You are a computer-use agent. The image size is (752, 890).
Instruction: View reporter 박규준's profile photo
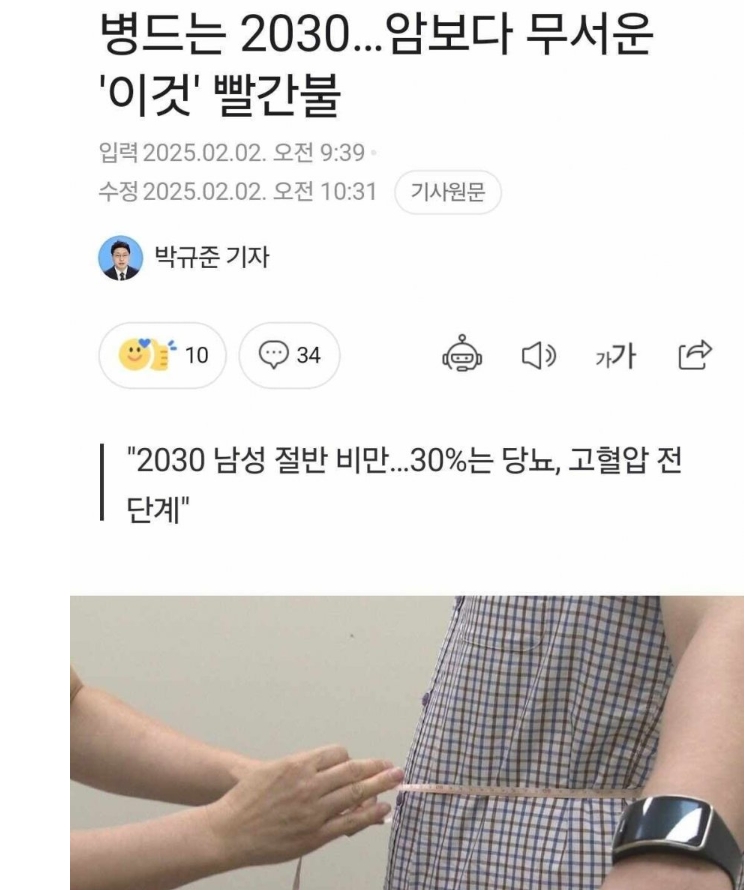click(120, 258)
